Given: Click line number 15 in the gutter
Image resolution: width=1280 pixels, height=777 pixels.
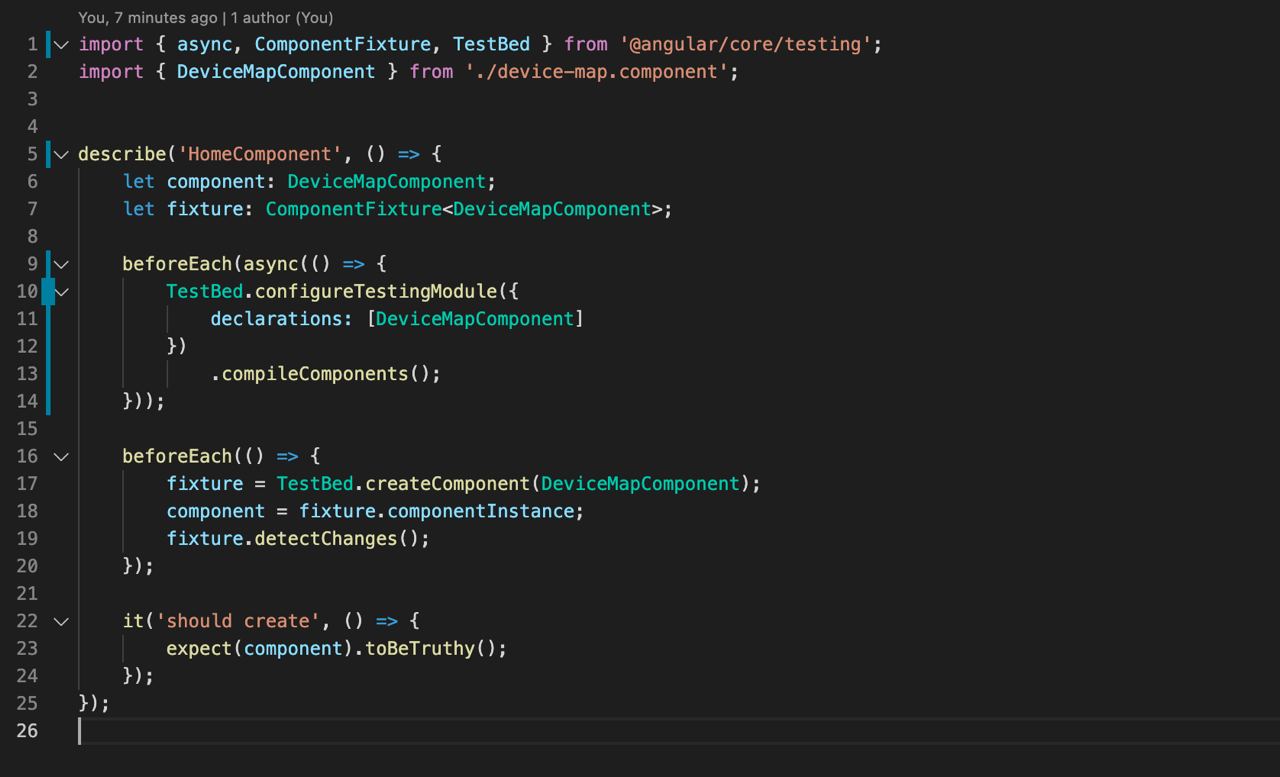Looking at the screenshot, I should click(x=27, y=428).
